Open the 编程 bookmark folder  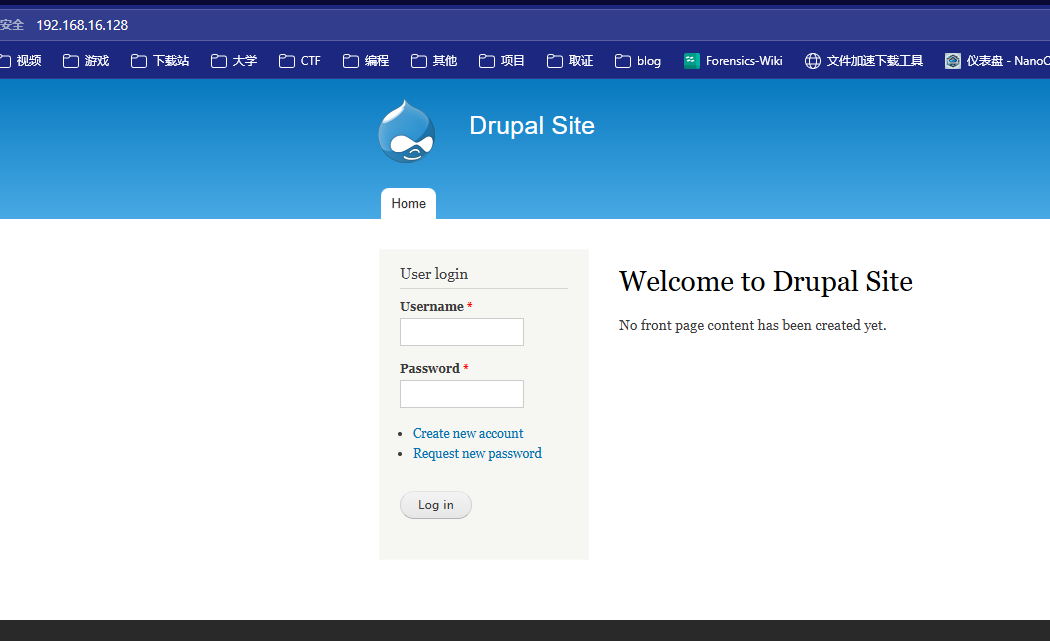[366, 61]
